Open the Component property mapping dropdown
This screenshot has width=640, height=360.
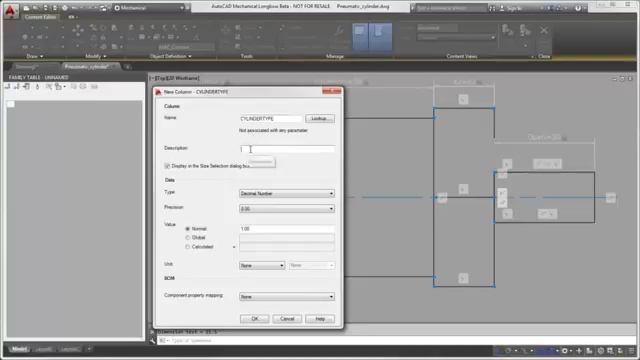click(x=287, y=297)
